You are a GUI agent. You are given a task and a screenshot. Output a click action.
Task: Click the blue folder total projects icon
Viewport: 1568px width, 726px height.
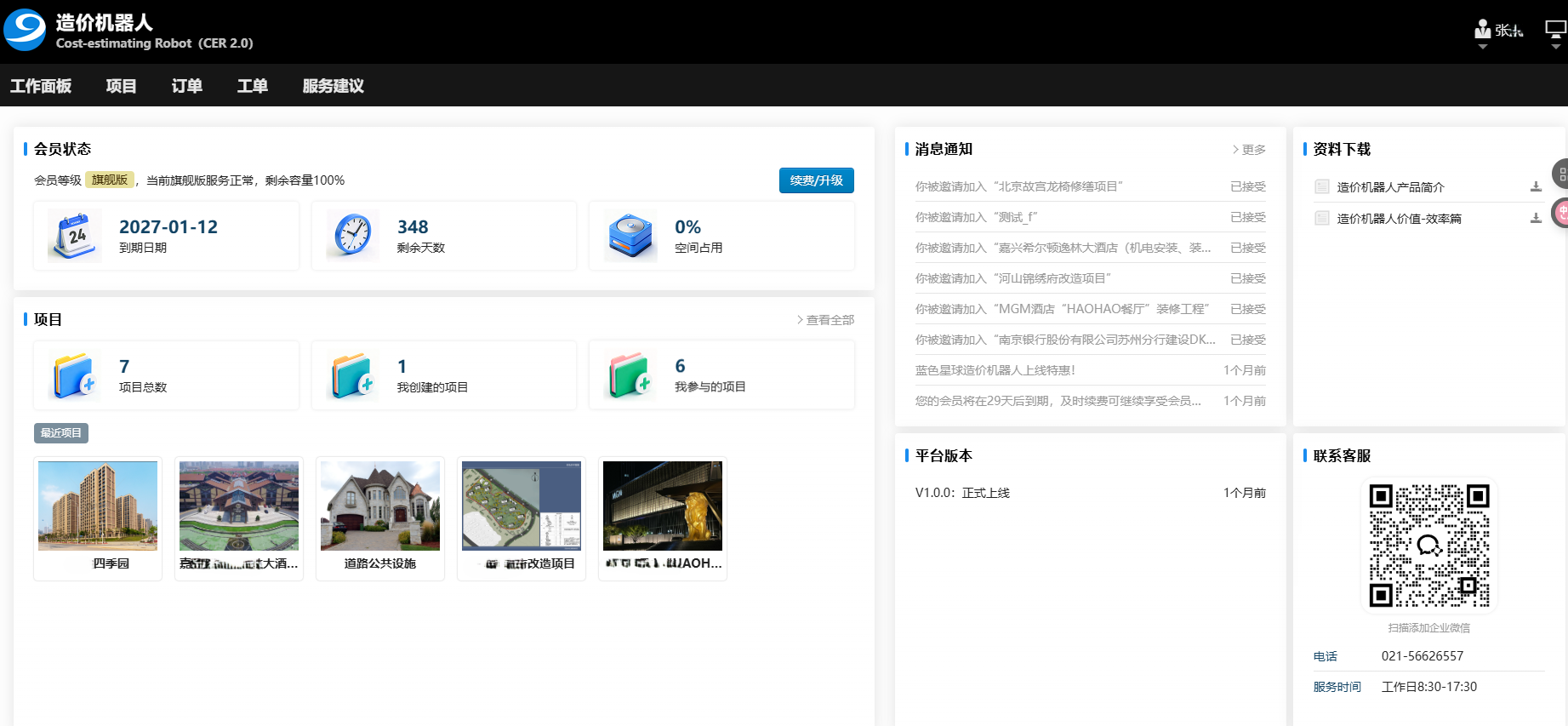74,375
